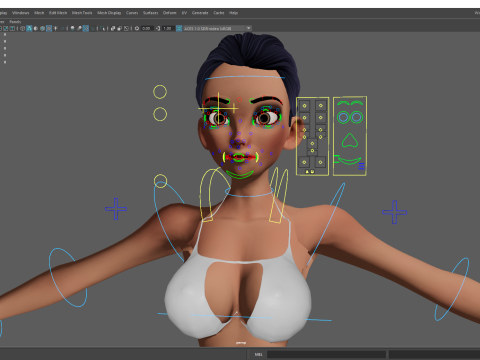Select the blue head ring above forehead
The width and height of the screenshot is (480, 360).
click(245, 78)
